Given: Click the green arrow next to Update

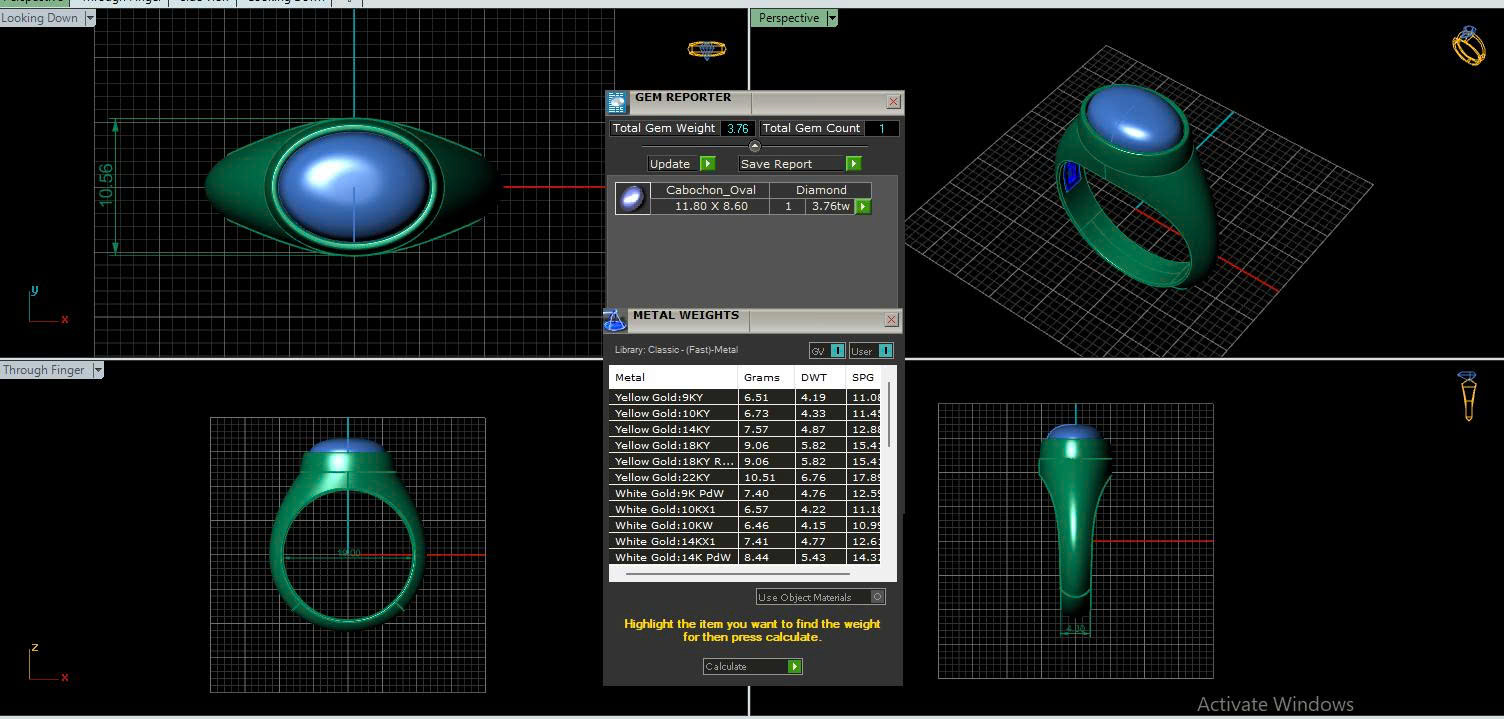Looking at the screenshot, I should tap(707, 164).
